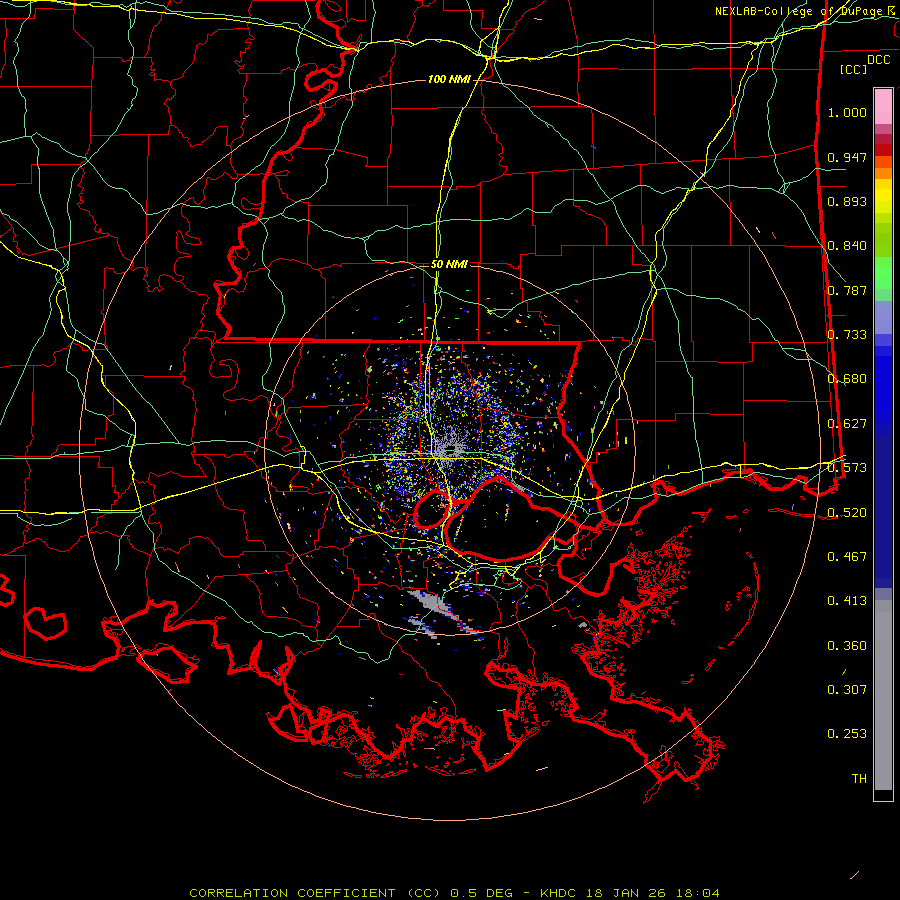Click the 0.360 scale label
Image resolution: width=900 pixels, height=900 pixels.
(x=847, y=646)
